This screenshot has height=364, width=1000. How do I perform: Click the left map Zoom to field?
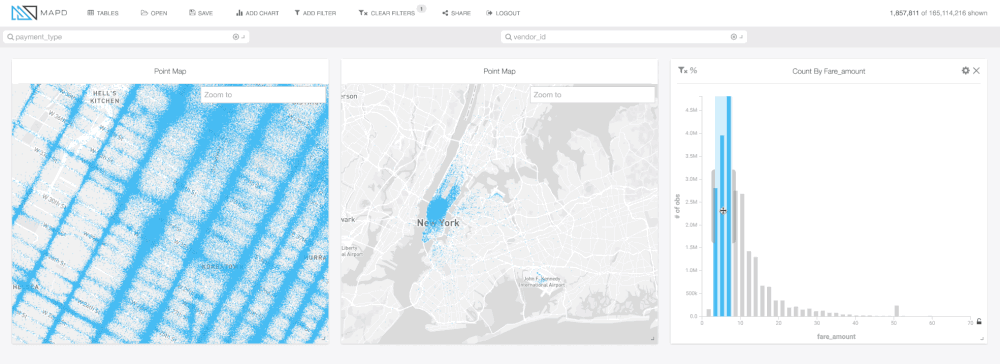263,95
